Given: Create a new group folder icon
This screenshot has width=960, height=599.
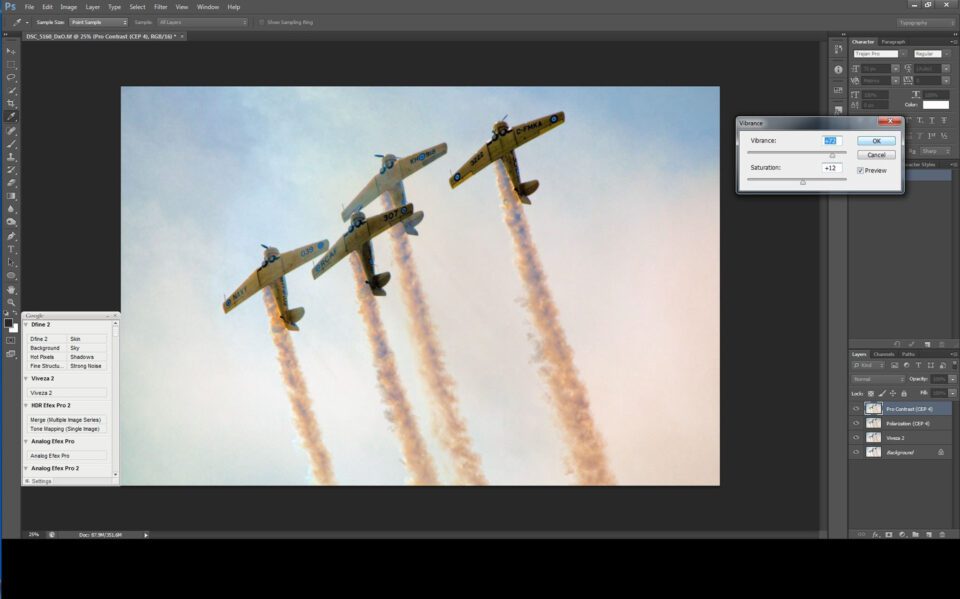Looking at the screenshot, I should [915, 535].
